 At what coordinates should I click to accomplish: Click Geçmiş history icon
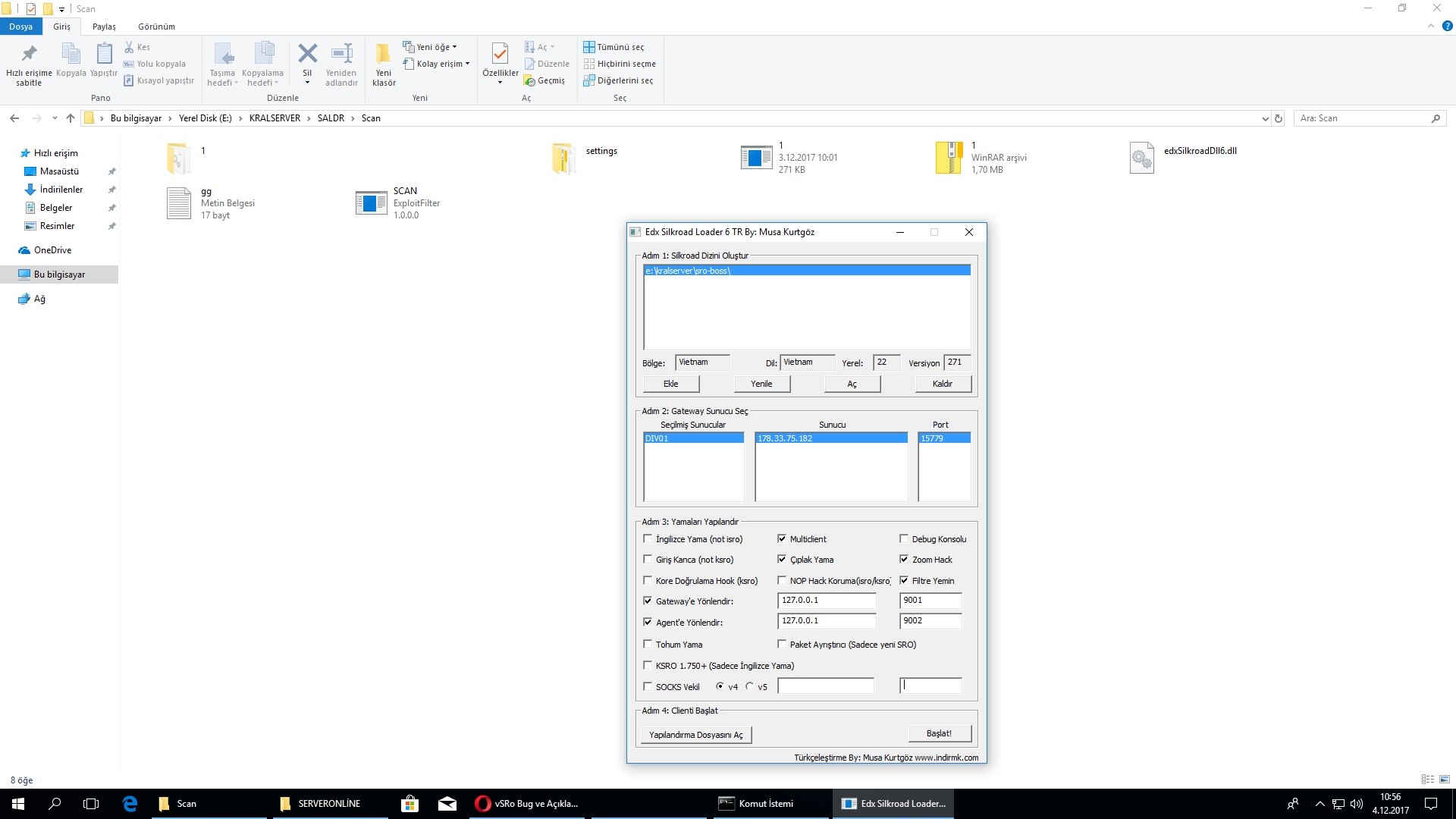529,80
